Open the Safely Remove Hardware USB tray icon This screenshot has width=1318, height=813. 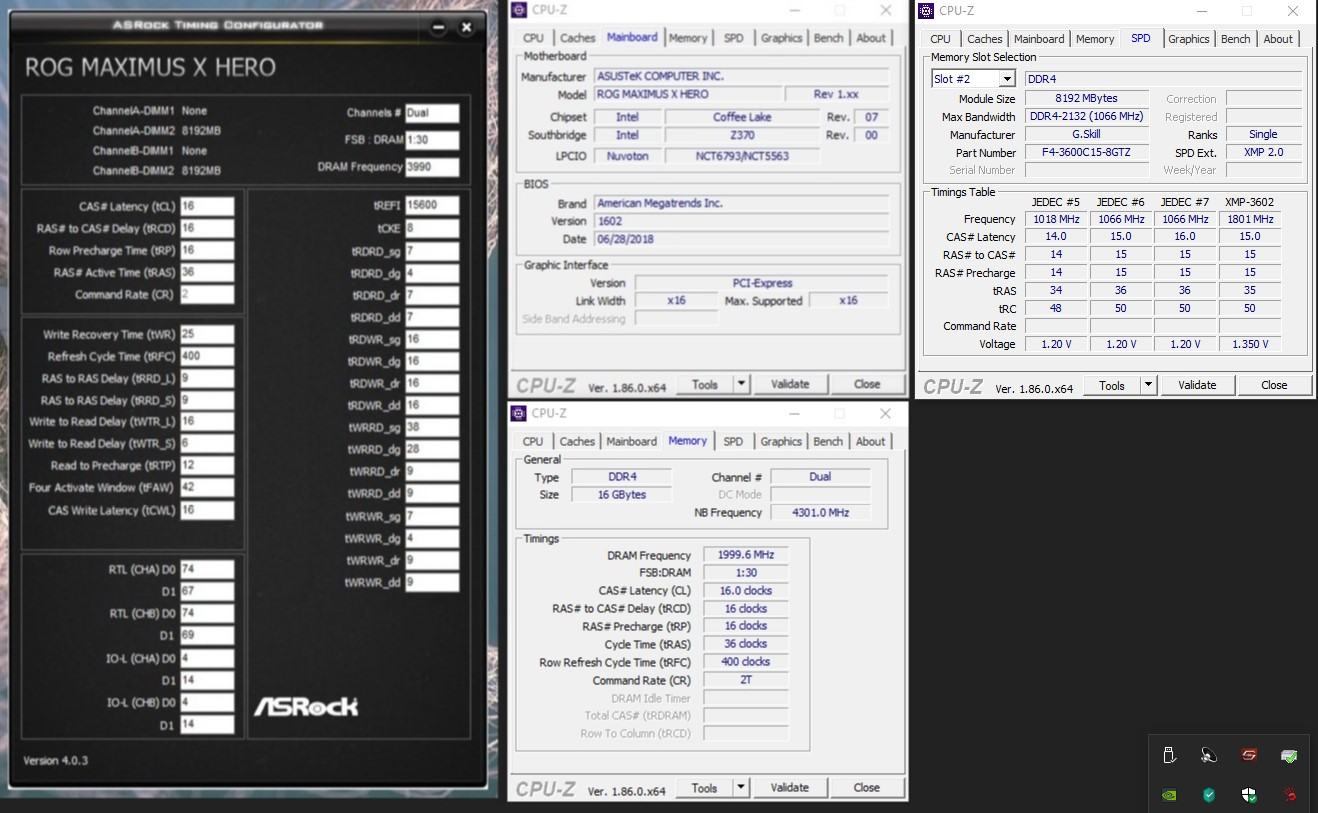(x=1169, y=756)
